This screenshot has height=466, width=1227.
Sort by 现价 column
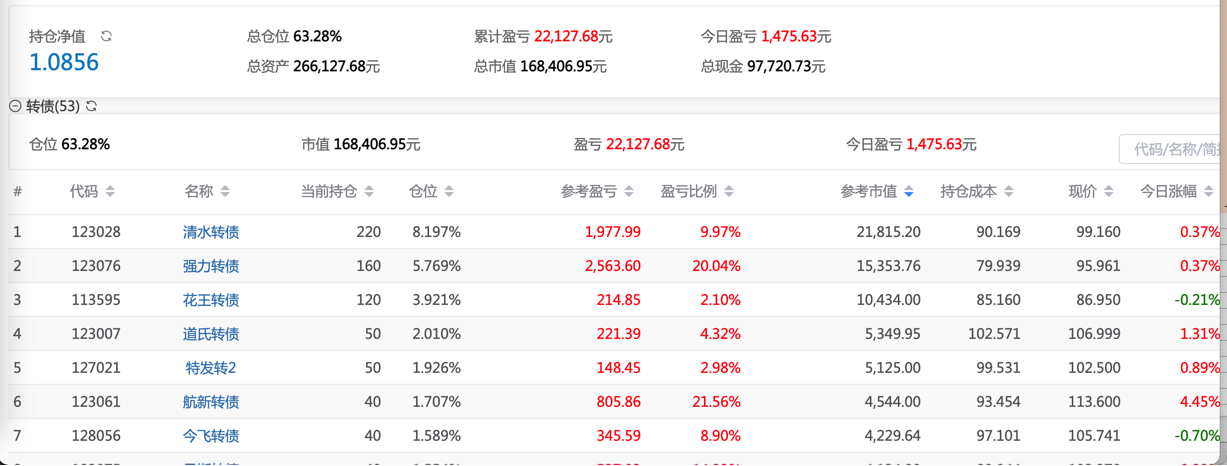point(1109,191)
